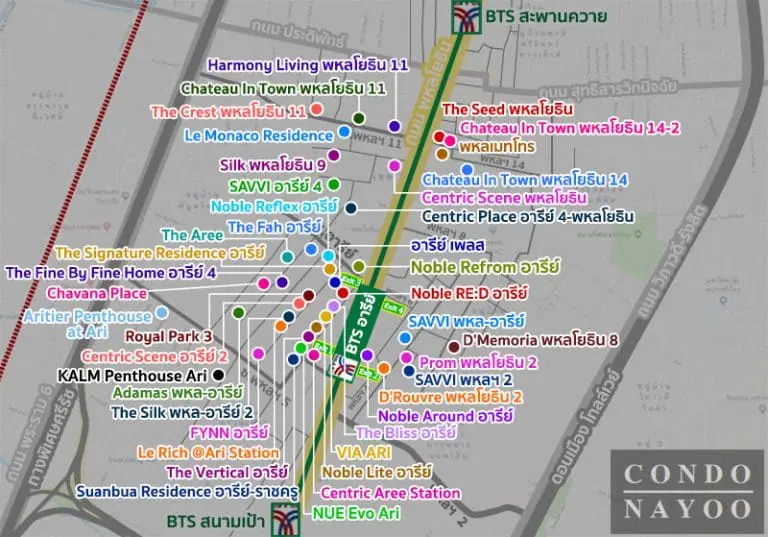The image size is (768, 537).
Task: Click the Centric Aree Station label
Action: (390, 493)
